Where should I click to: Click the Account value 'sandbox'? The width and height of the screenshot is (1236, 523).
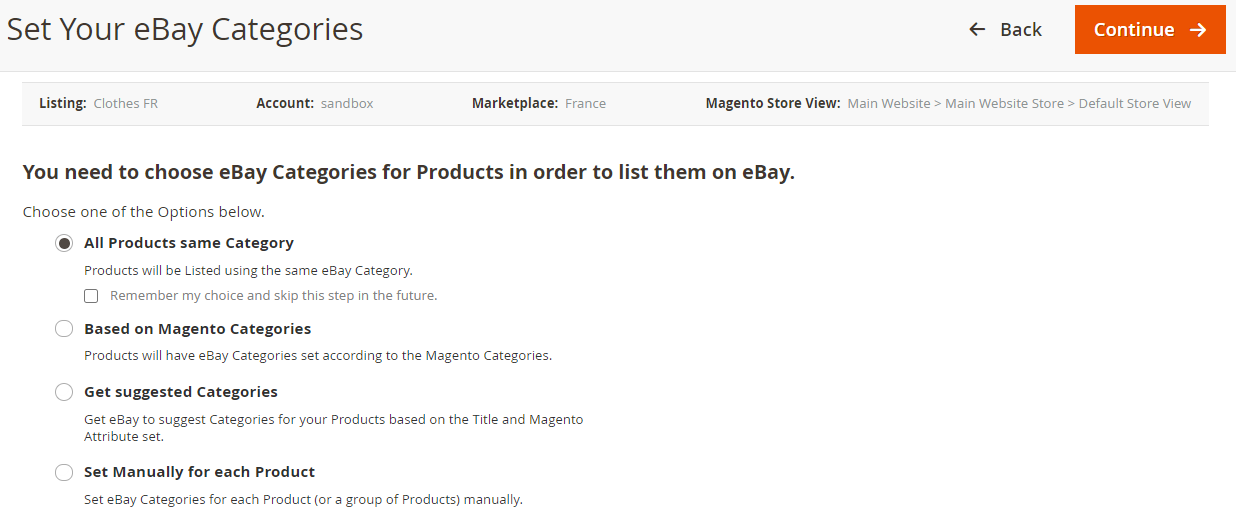point(347,103)
